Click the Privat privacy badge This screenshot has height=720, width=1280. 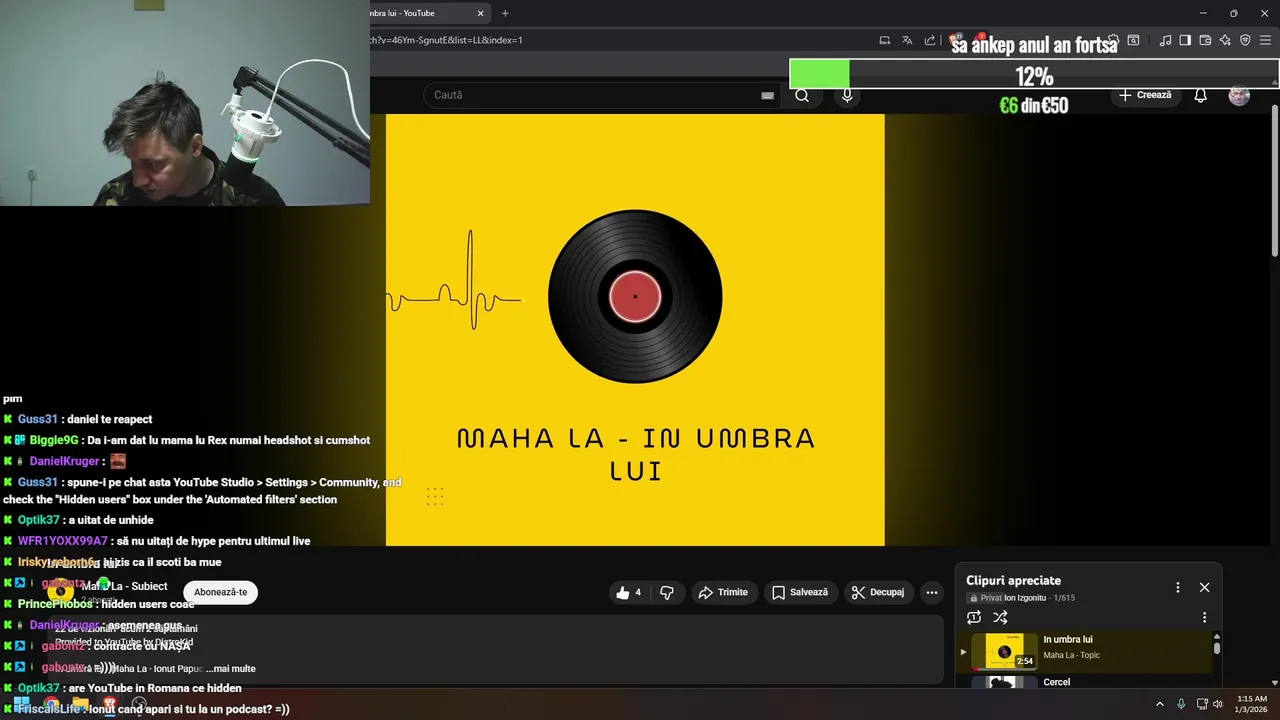985,598
